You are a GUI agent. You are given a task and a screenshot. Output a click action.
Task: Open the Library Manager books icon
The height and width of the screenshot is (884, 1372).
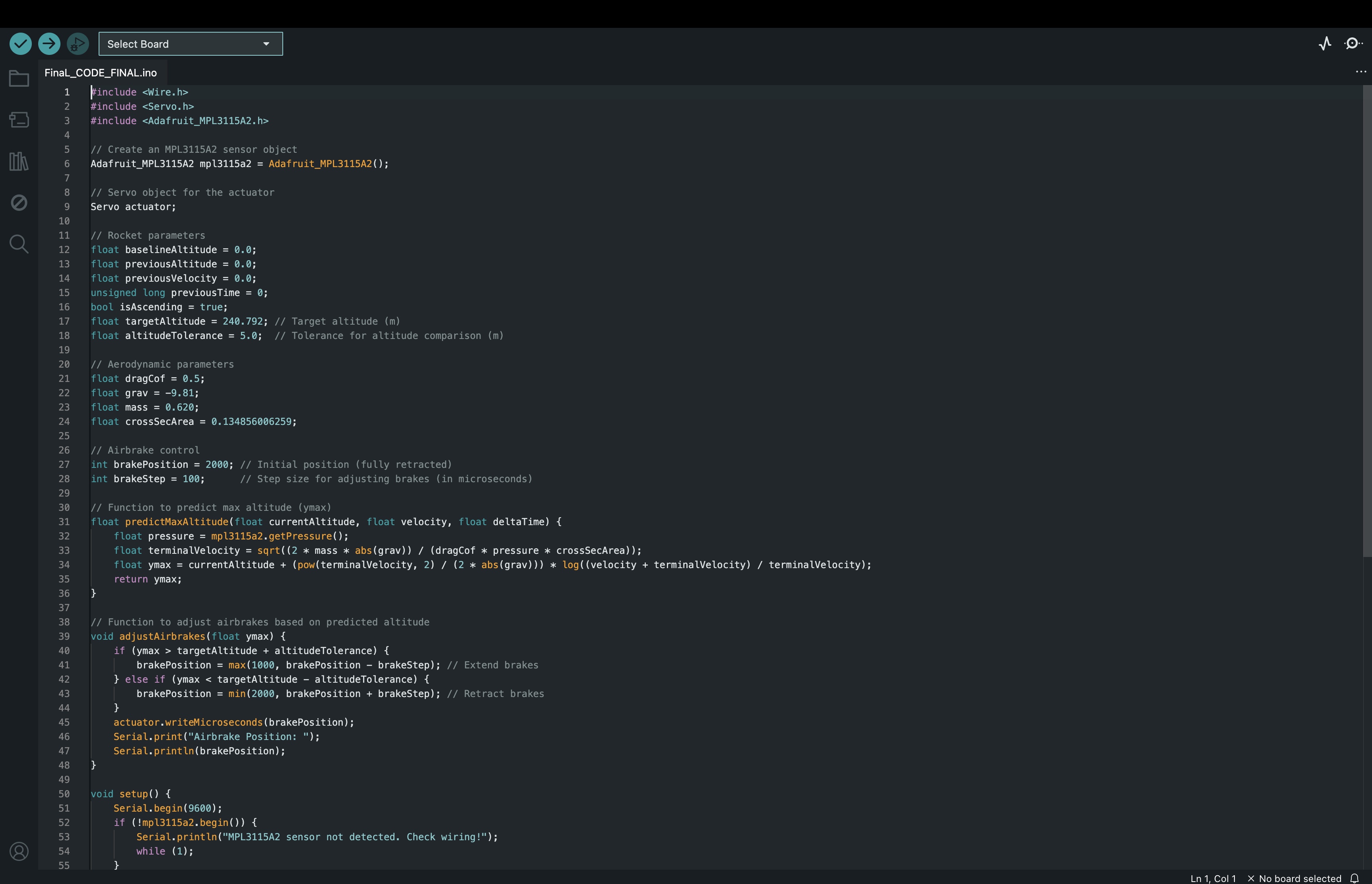(19, 161)
